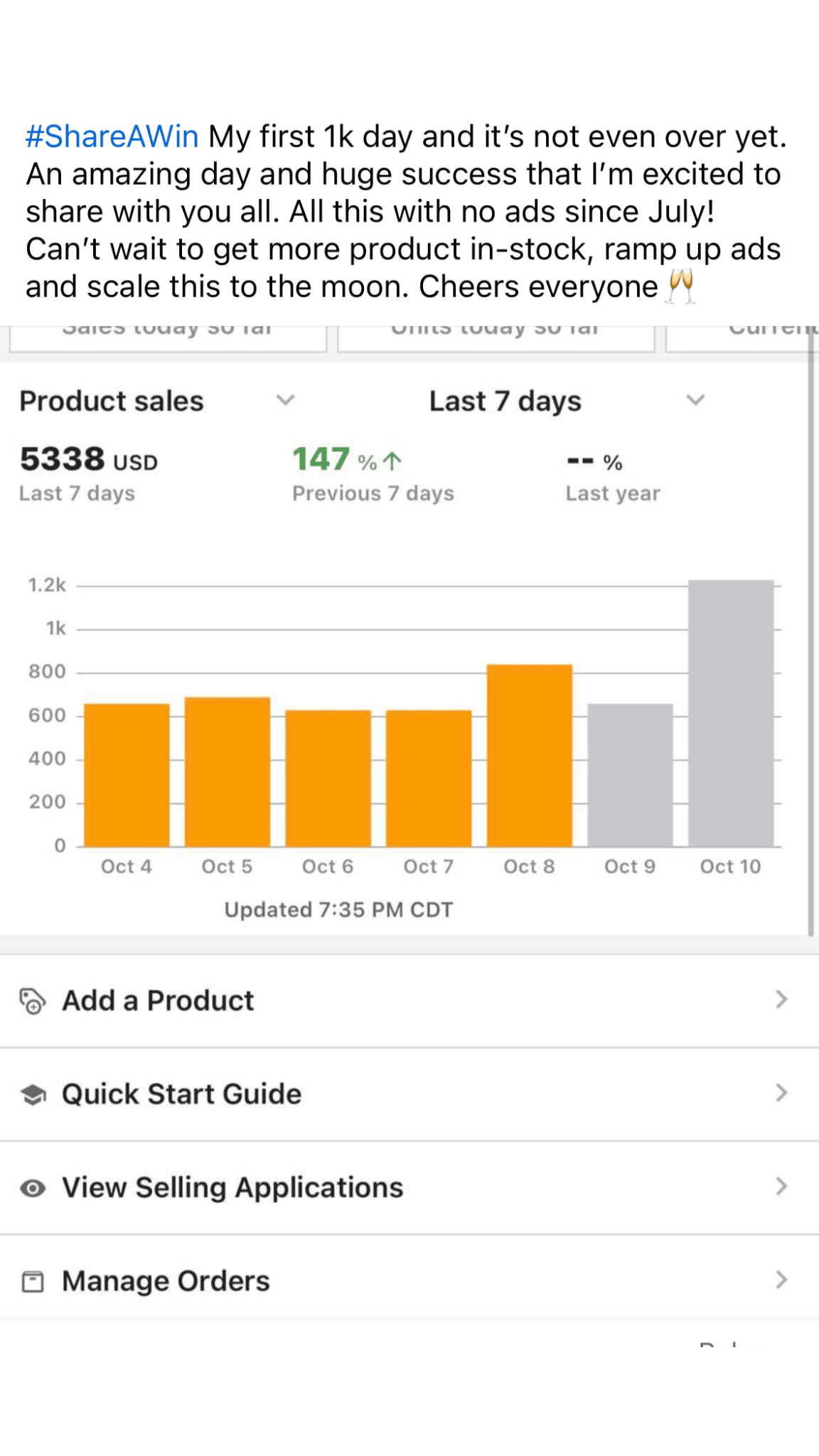Viewport: 819px width, 1456px height.
Task: Tap the Manage Orders chevron
Action: click(781, 1280)
